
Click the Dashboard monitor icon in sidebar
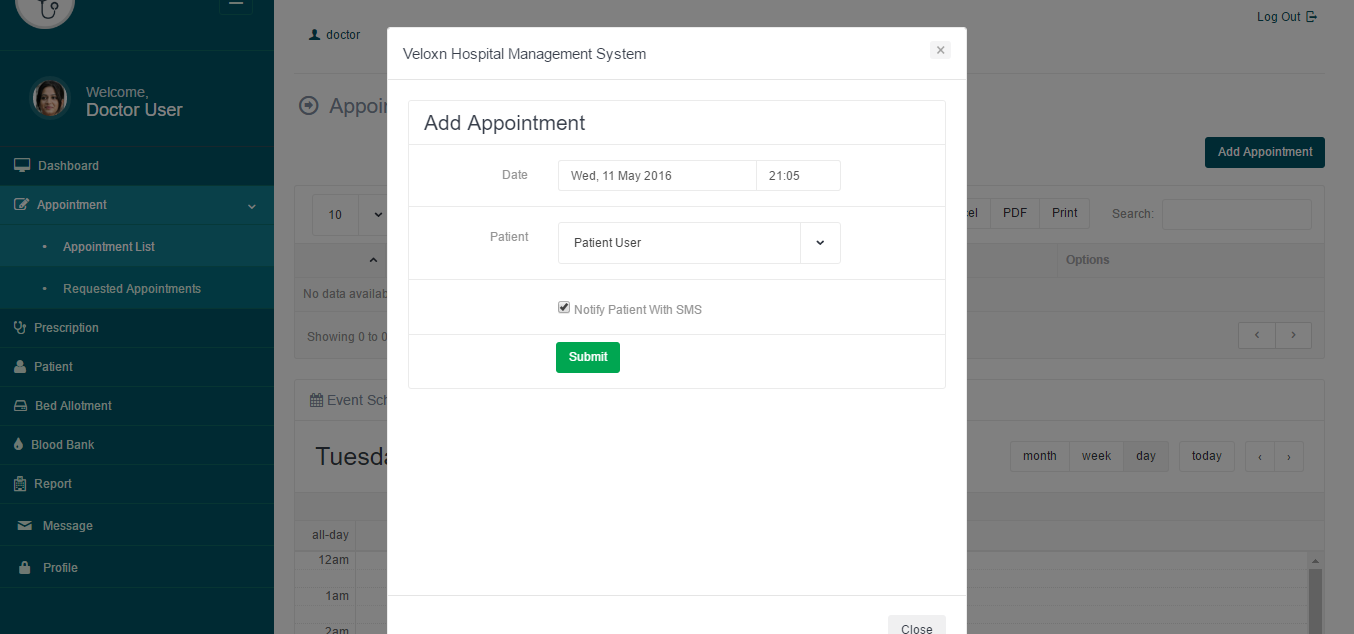(22, 165)
